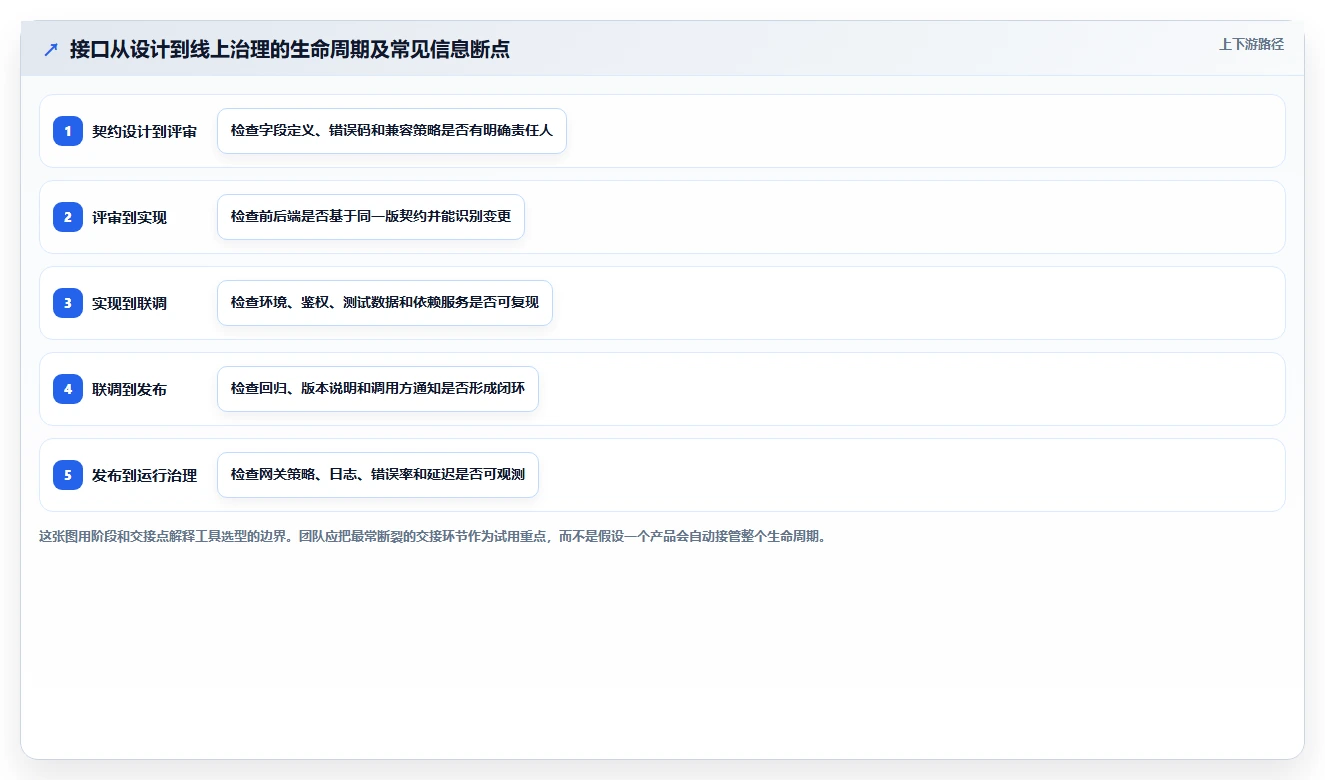The height and width of the screenshot is (780, 1325).
Task: Select step number badge 5
Action: (68, 475)
